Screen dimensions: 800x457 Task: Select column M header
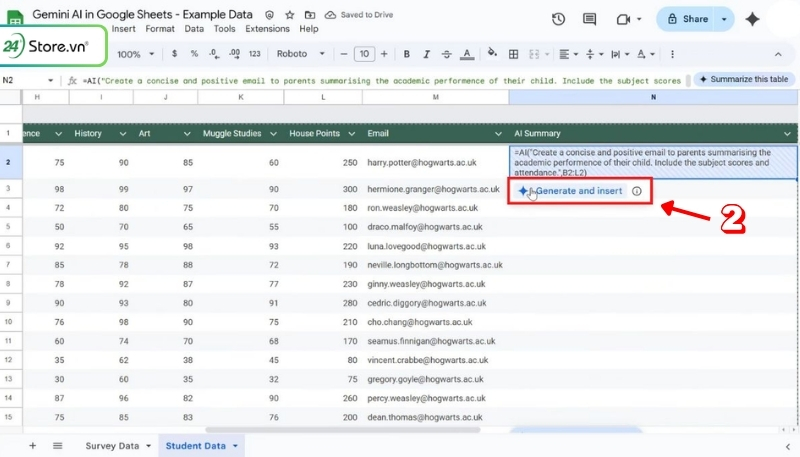[436, 97]
